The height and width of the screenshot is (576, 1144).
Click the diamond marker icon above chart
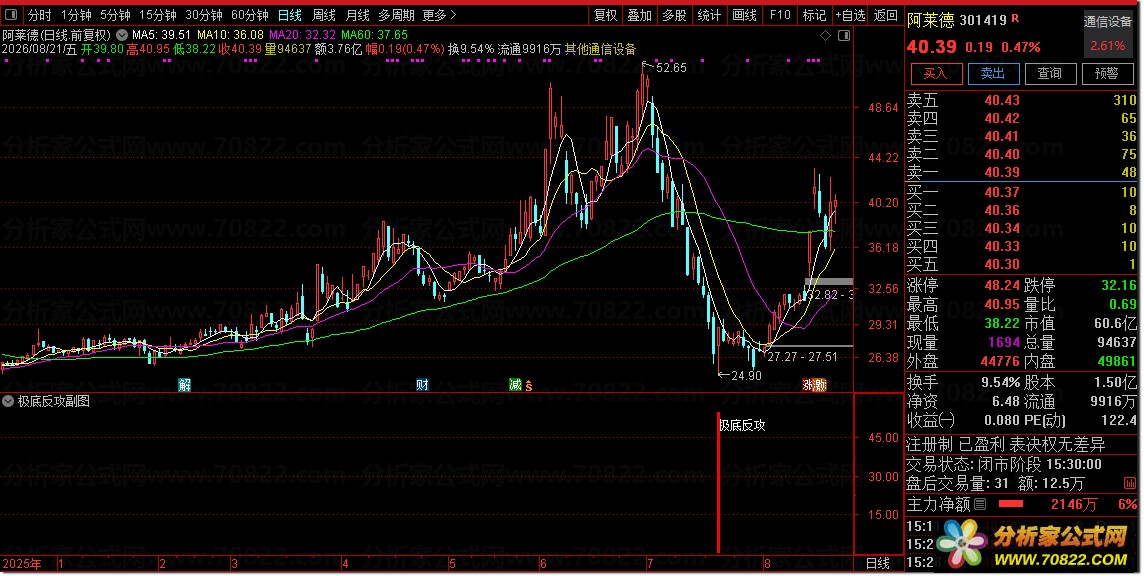pyautogui.click(x=826, y=35)
